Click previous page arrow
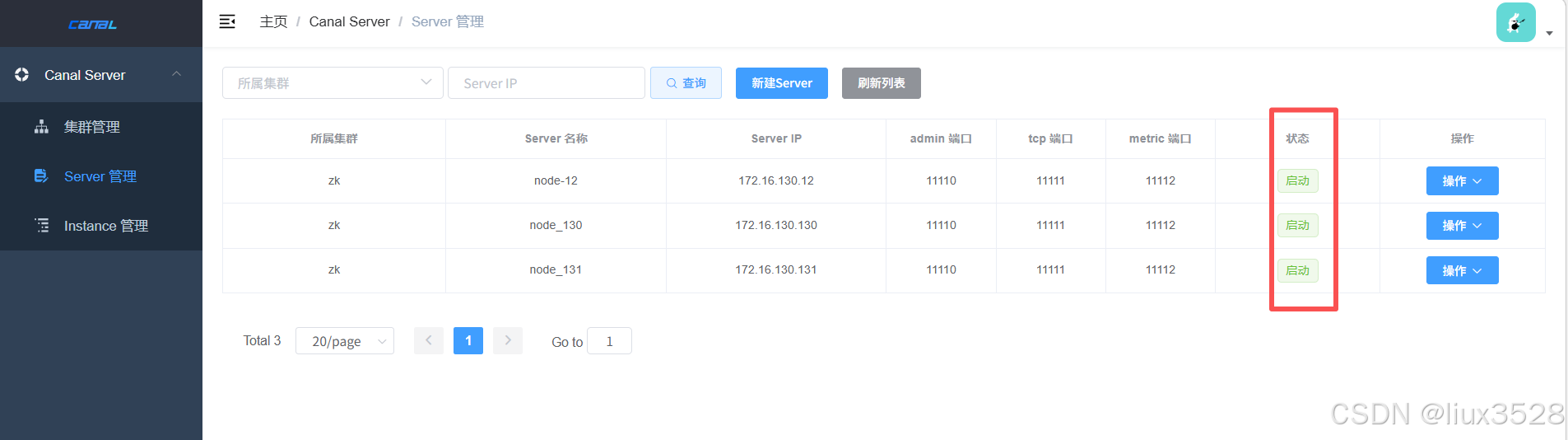 428,340
